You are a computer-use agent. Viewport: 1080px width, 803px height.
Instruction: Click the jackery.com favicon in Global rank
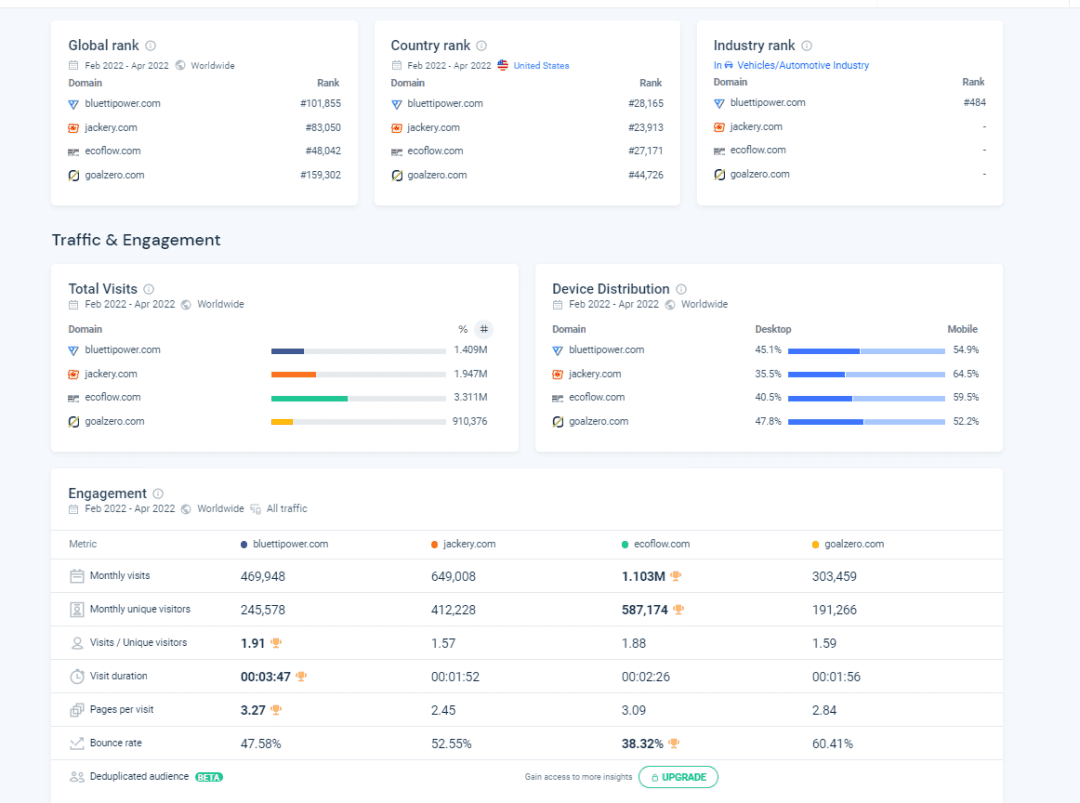73,128
